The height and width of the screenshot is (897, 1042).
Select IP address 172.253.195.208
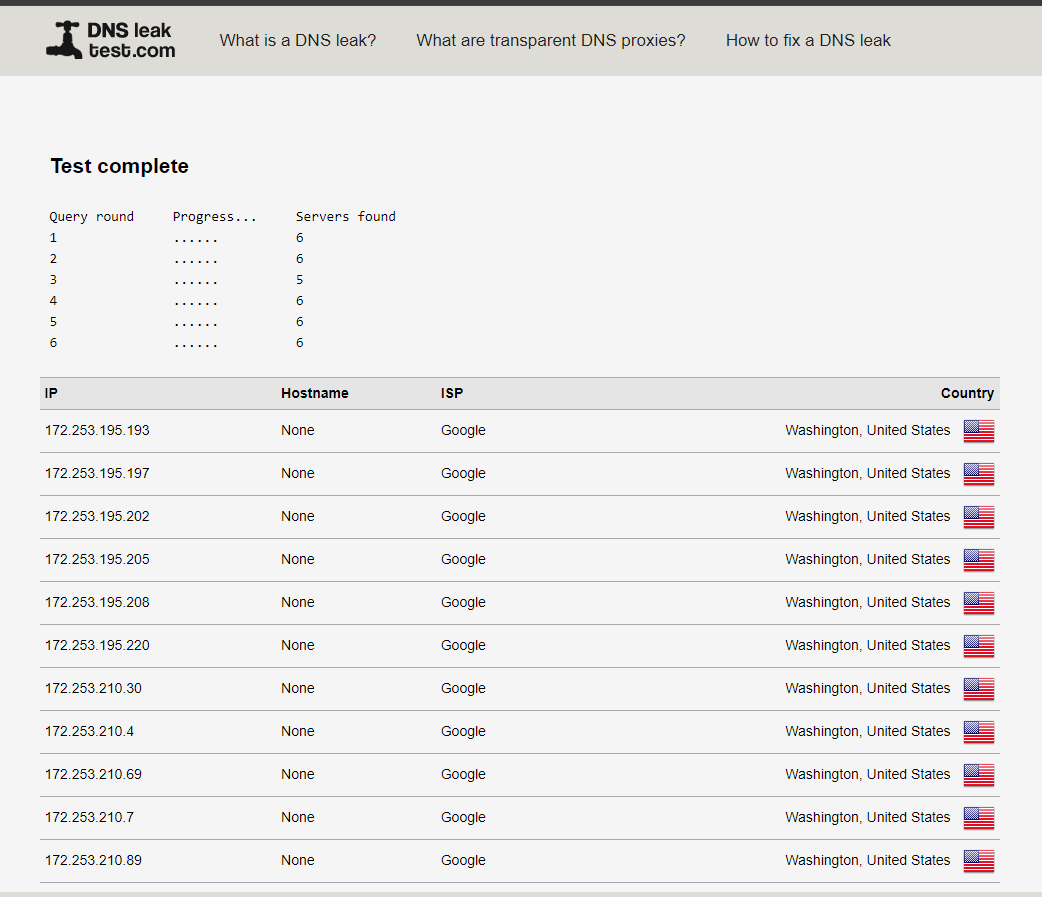97,603
